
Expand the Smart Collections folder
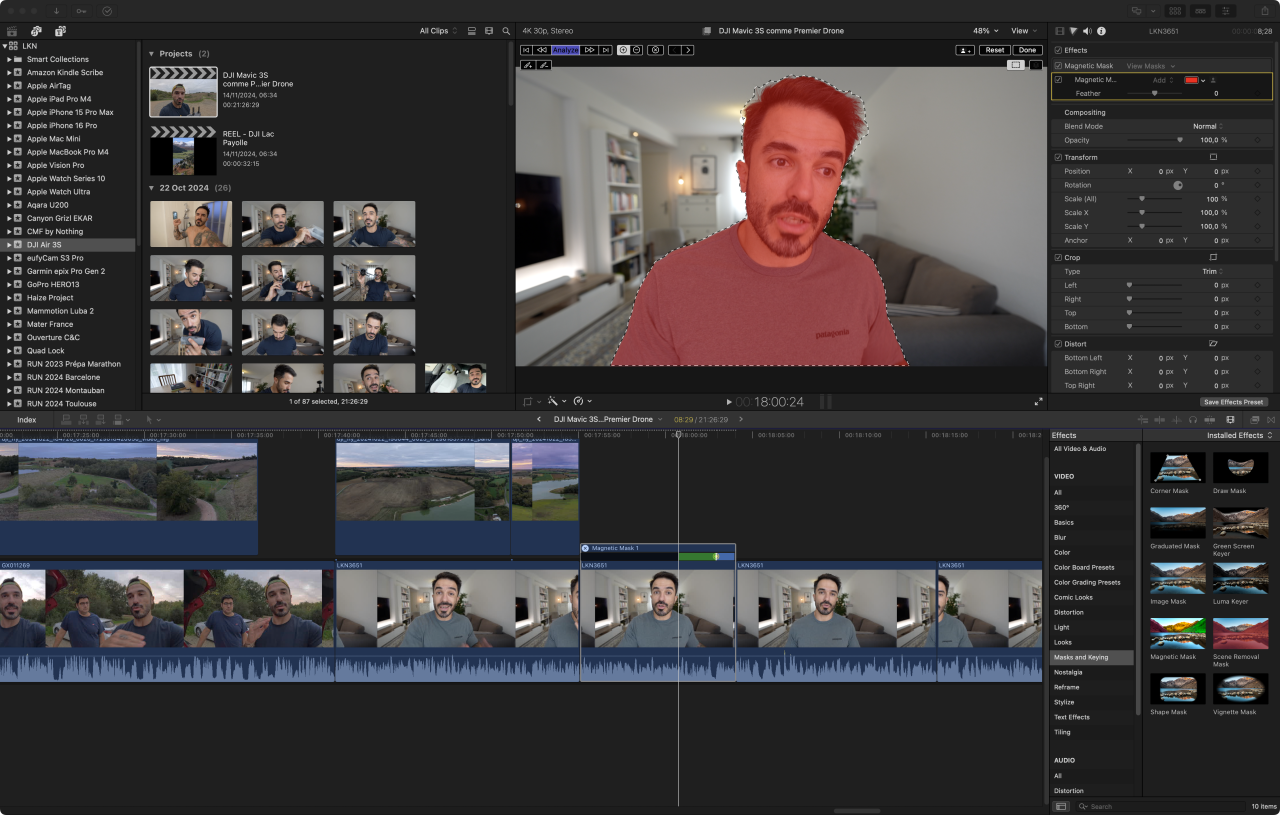pos(9,59)
